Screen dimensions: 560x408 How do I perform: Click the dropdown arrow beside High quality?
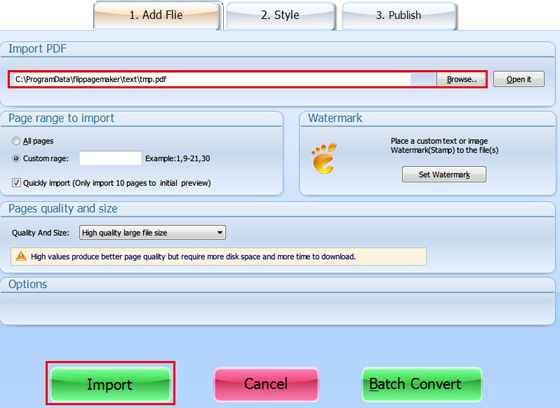[220, 233]
